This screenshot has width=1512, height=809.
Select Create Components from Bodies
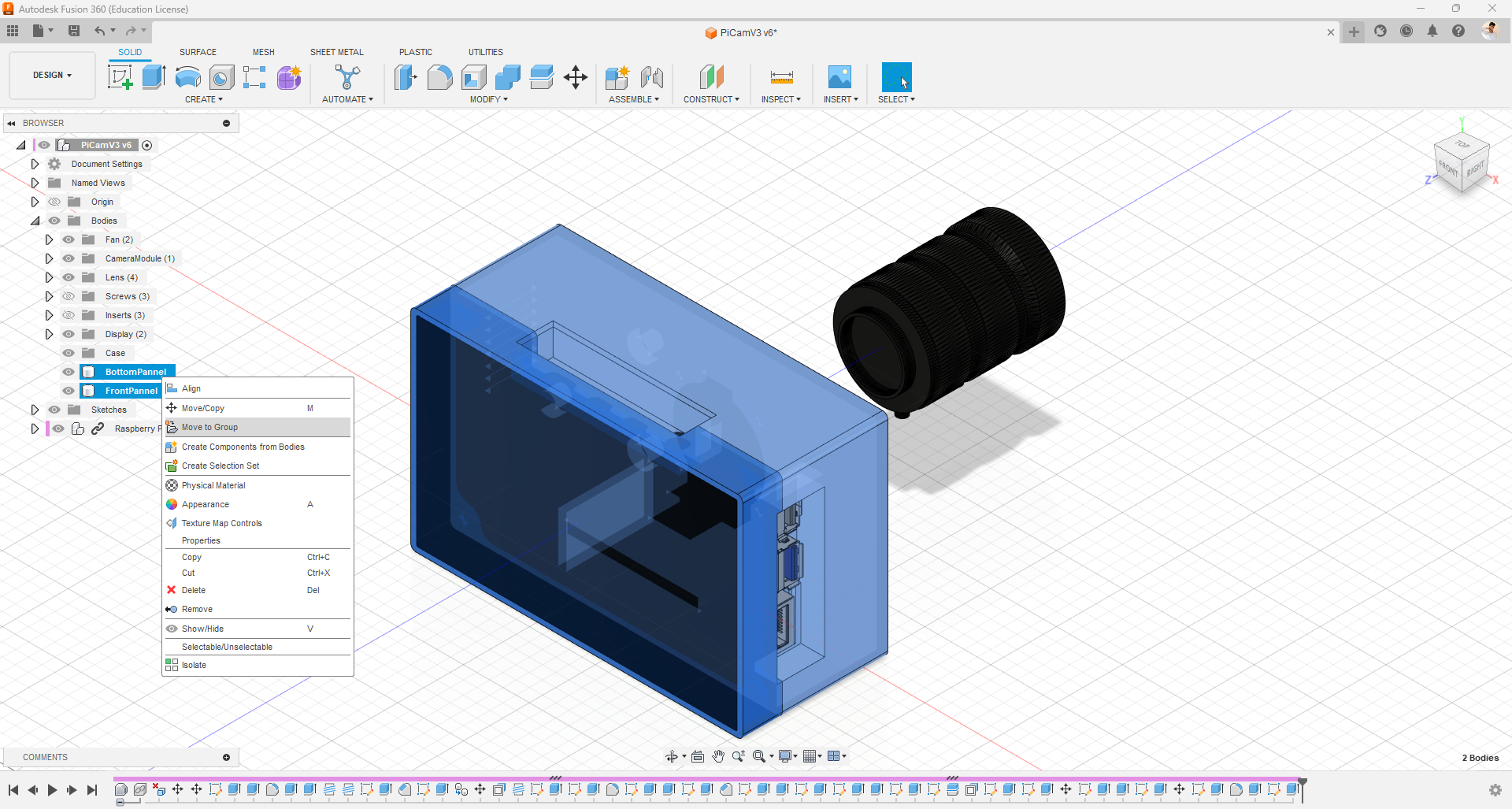pos(258,447)
